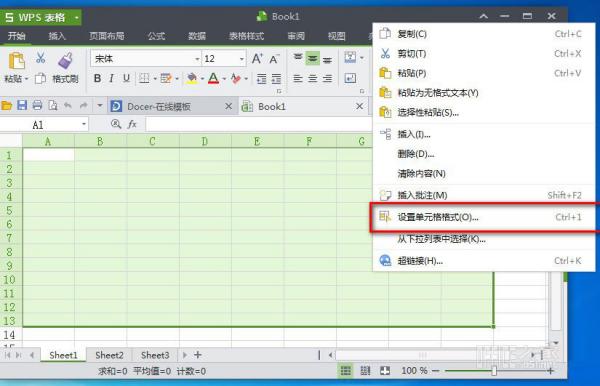Click the zoom out minus button
The height and width of the screenshot is (386, 600).
pyautogui.click(x=435, y=371)
